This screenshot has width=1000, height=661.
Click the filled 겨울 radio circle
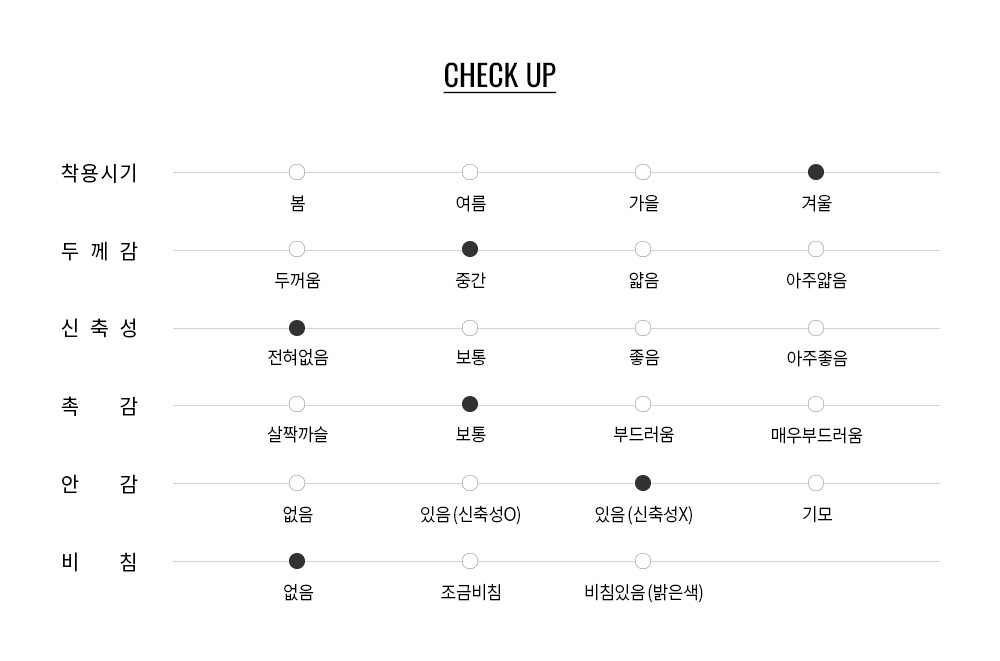816,172
